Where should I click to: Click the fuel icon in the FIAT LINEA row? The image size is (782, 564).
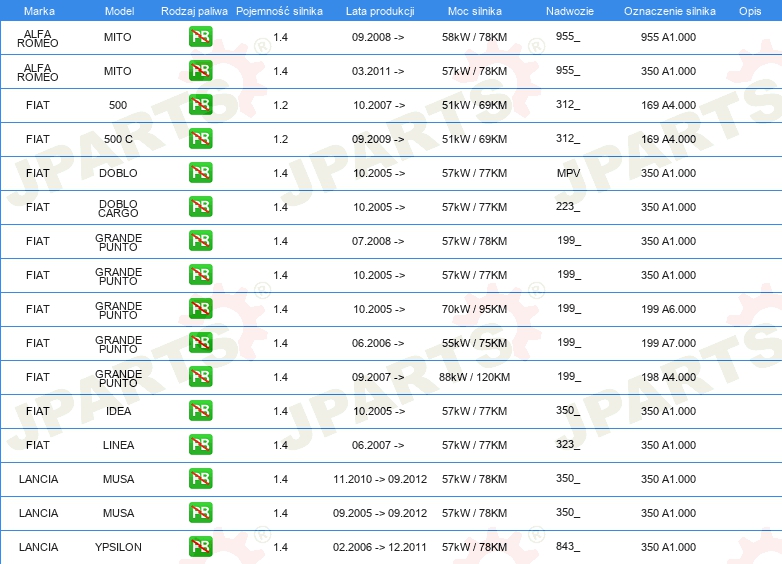point(200,444)
